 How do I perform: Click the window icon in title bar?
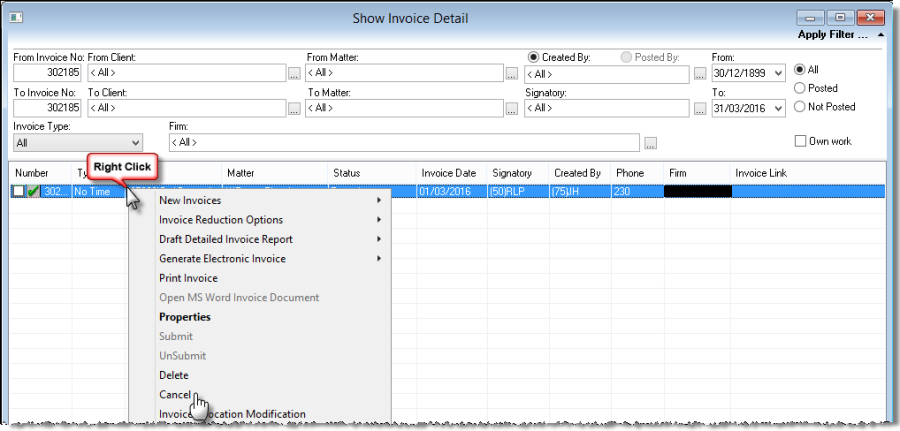point(16,18)
